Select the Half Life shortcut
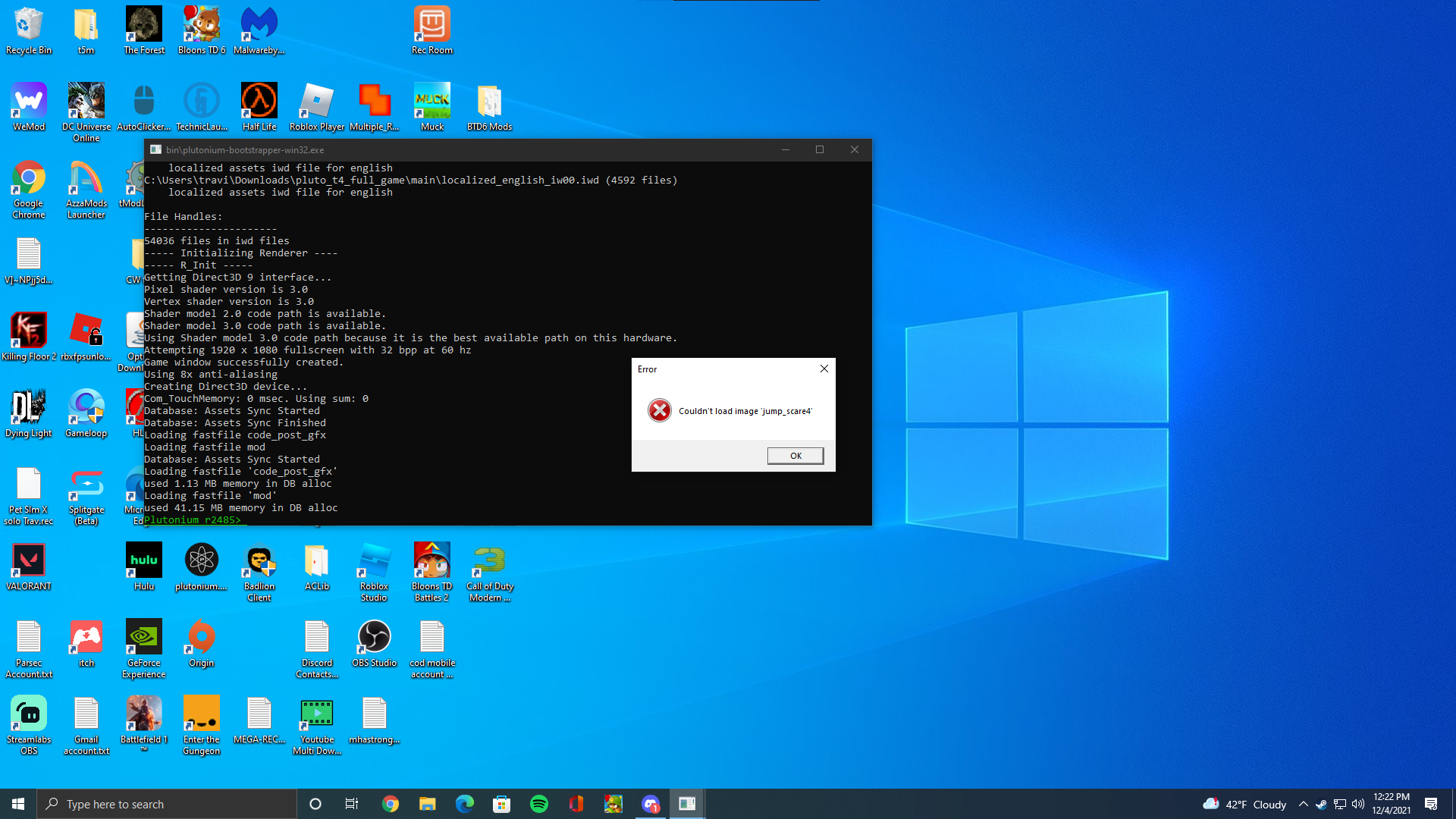1456x819 pixels. [x=259, y=108]
